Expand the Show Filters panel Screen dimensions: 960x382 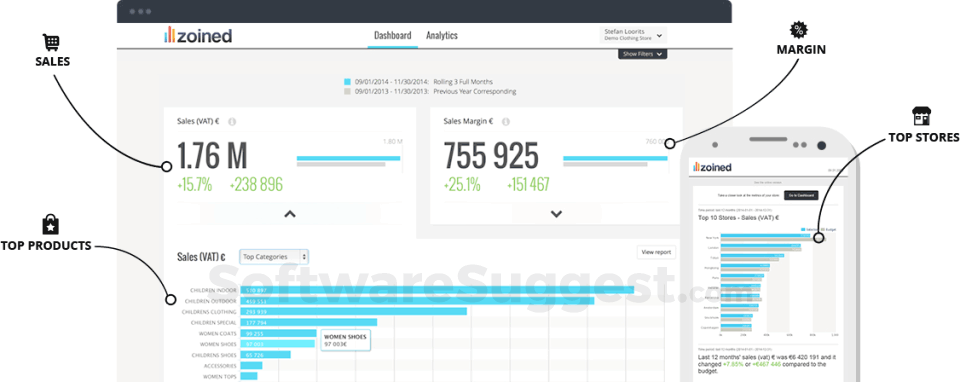coord(642,54)
